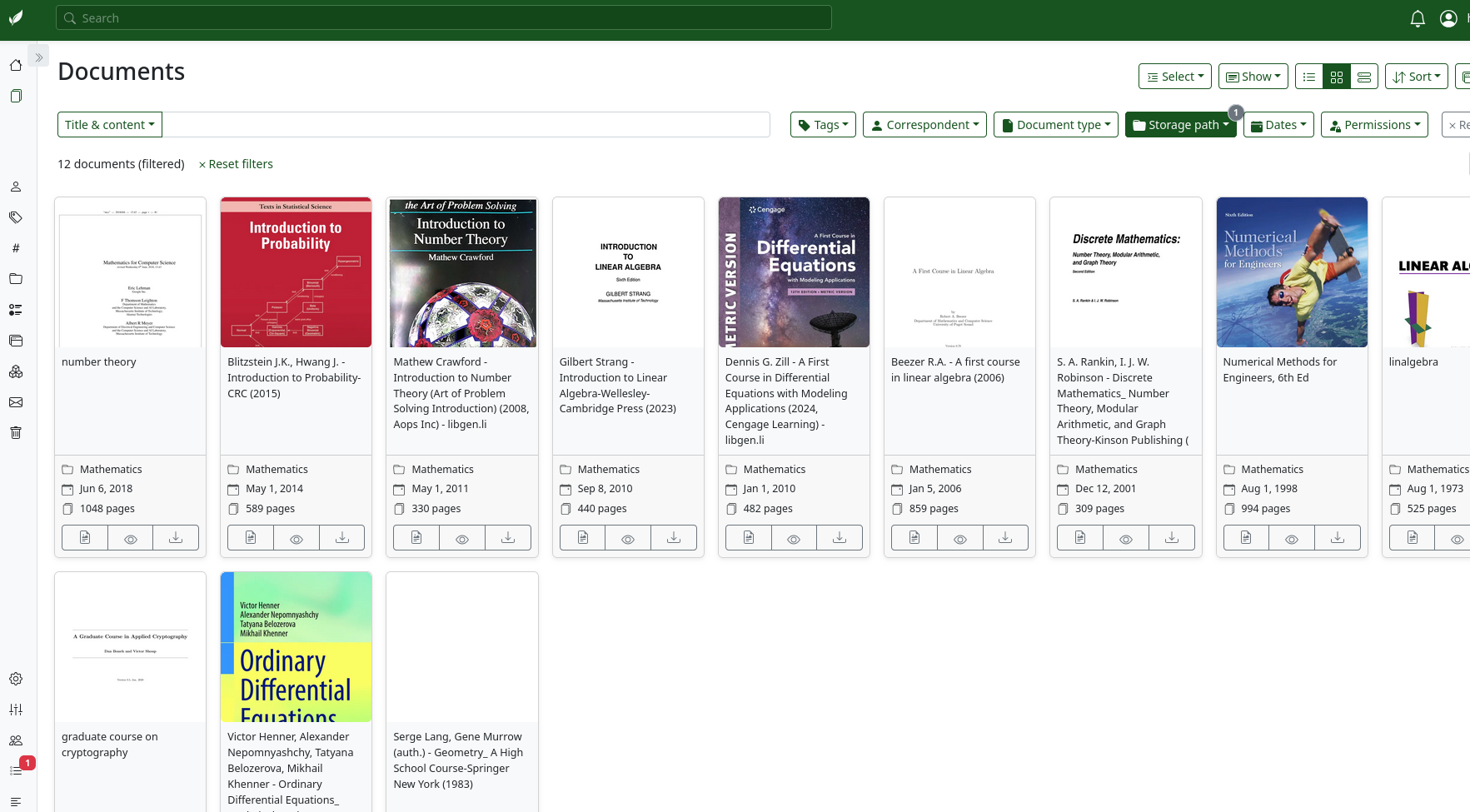Open Trash icon in sidebar
The image size is (1470, 812).
tap(16, 432)
